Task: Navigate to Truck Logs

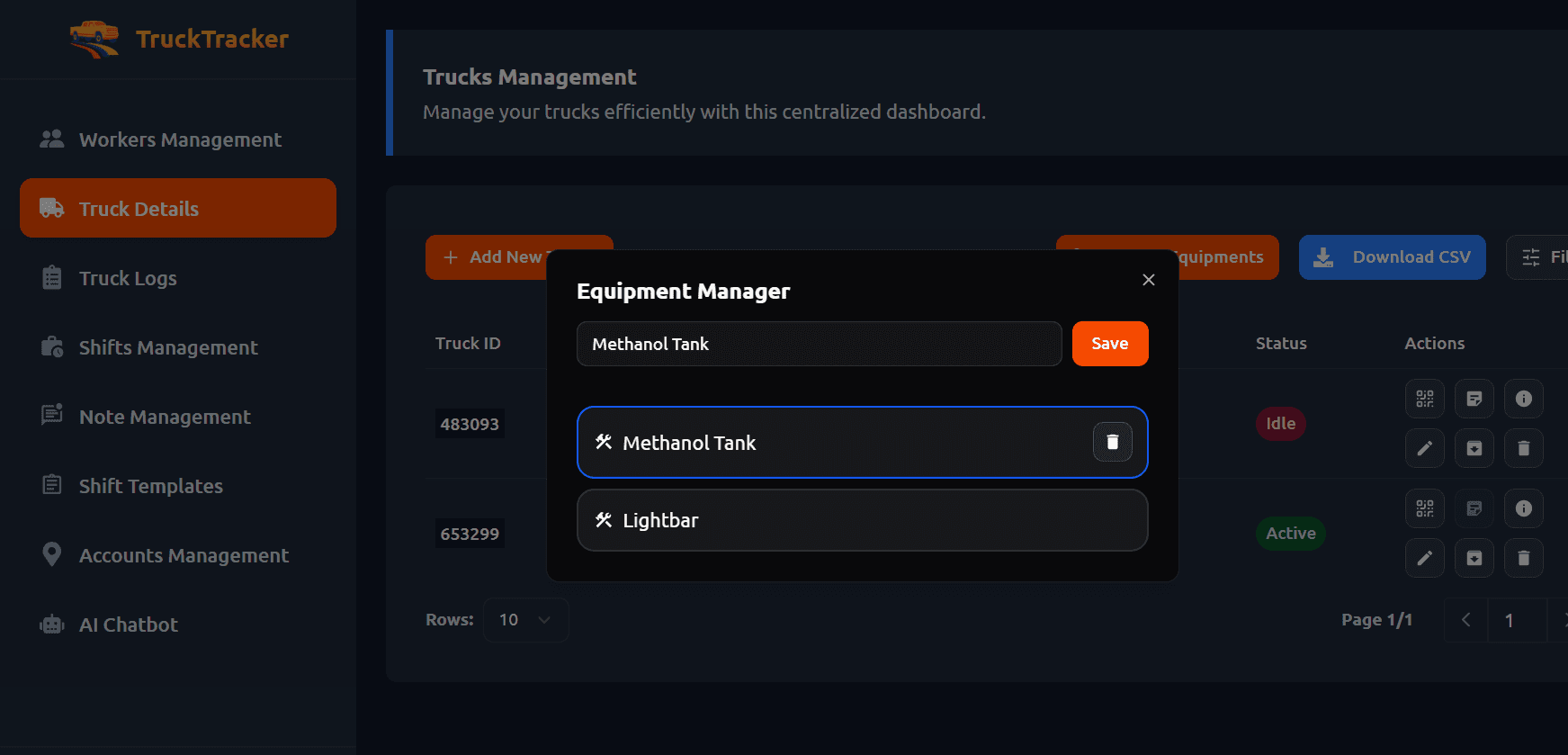Action: (x=128, y=278)
